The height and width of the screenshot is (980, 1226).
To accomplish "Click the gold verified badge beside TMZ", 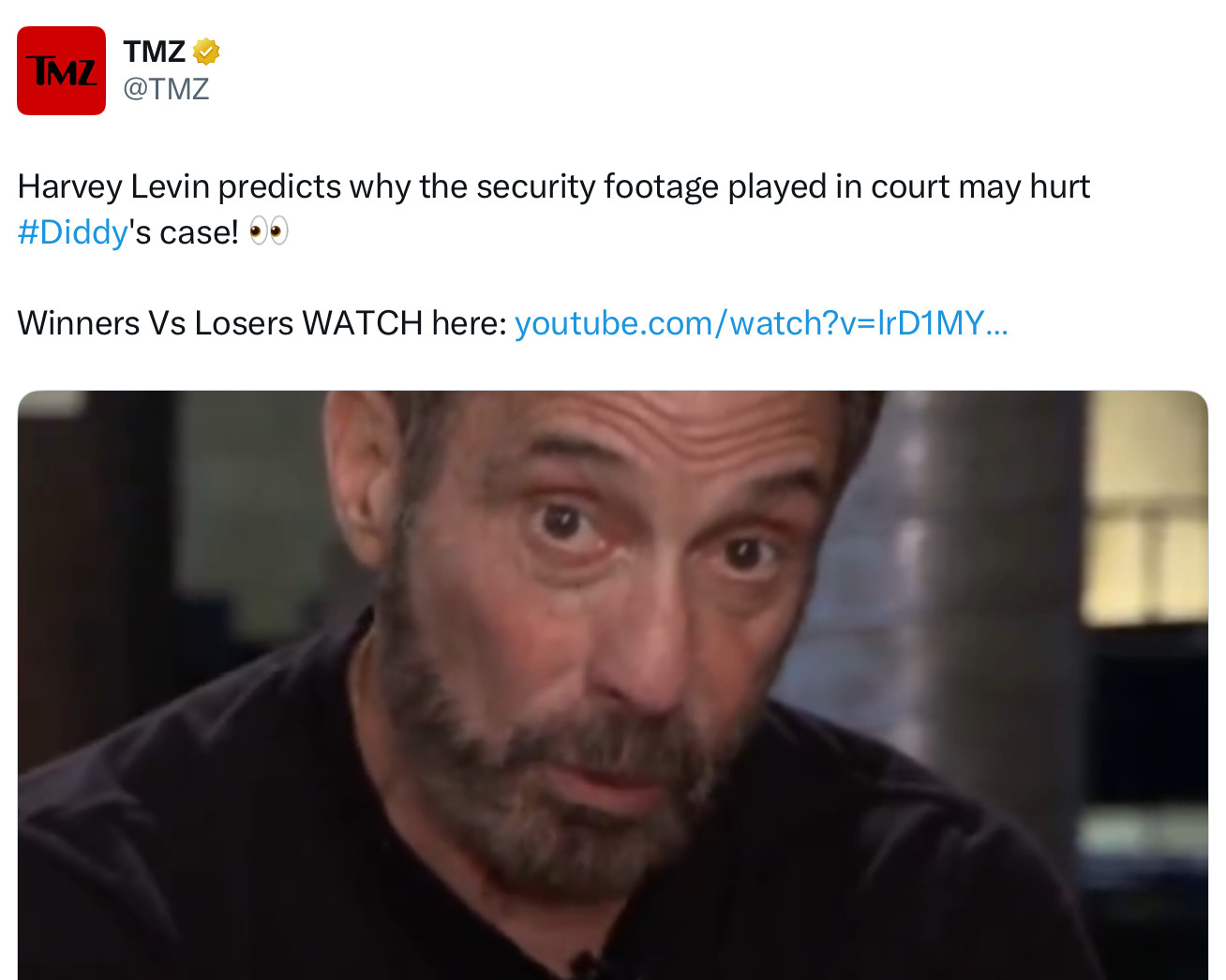I will click(206, 51).
